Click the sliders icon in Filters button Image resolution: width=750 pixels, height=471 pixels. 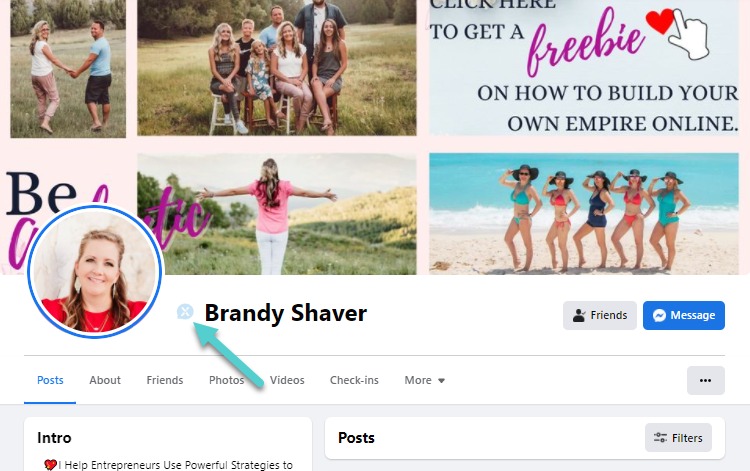point(661,438)
